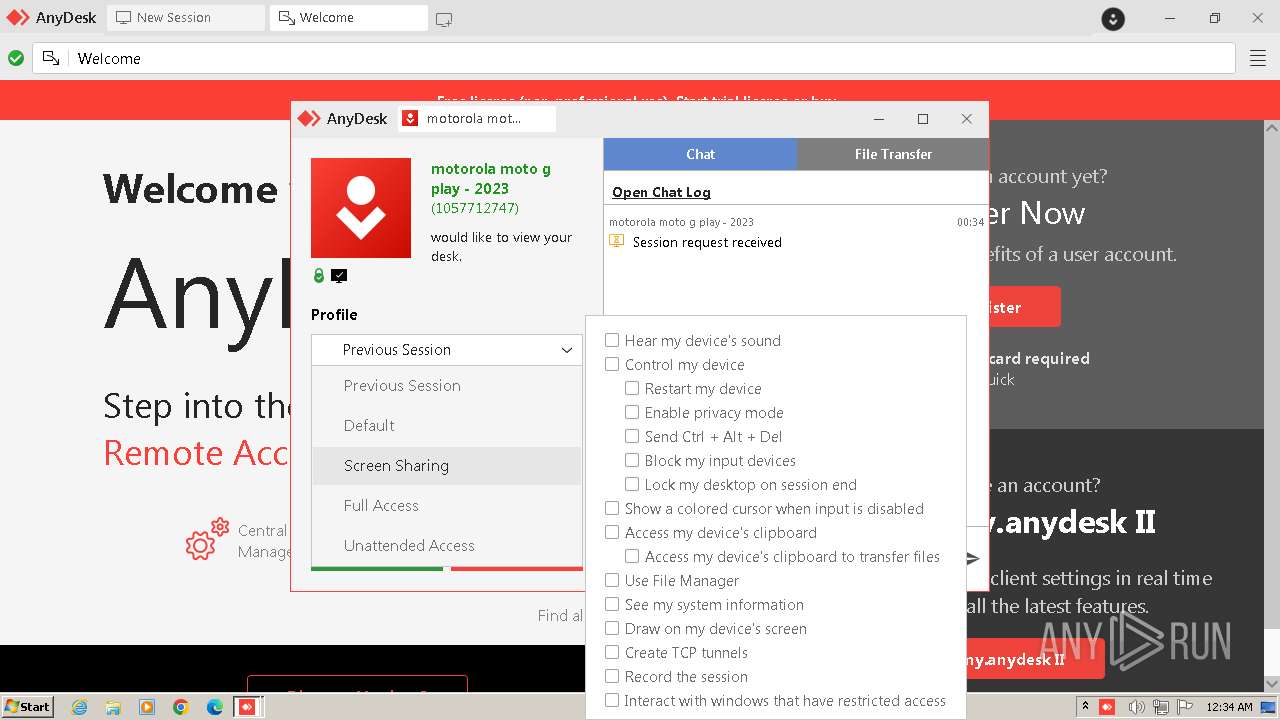Toggle Block my input devices
Screen dimensions: 1280x720
pyautogui.click(x=632, y=460)
